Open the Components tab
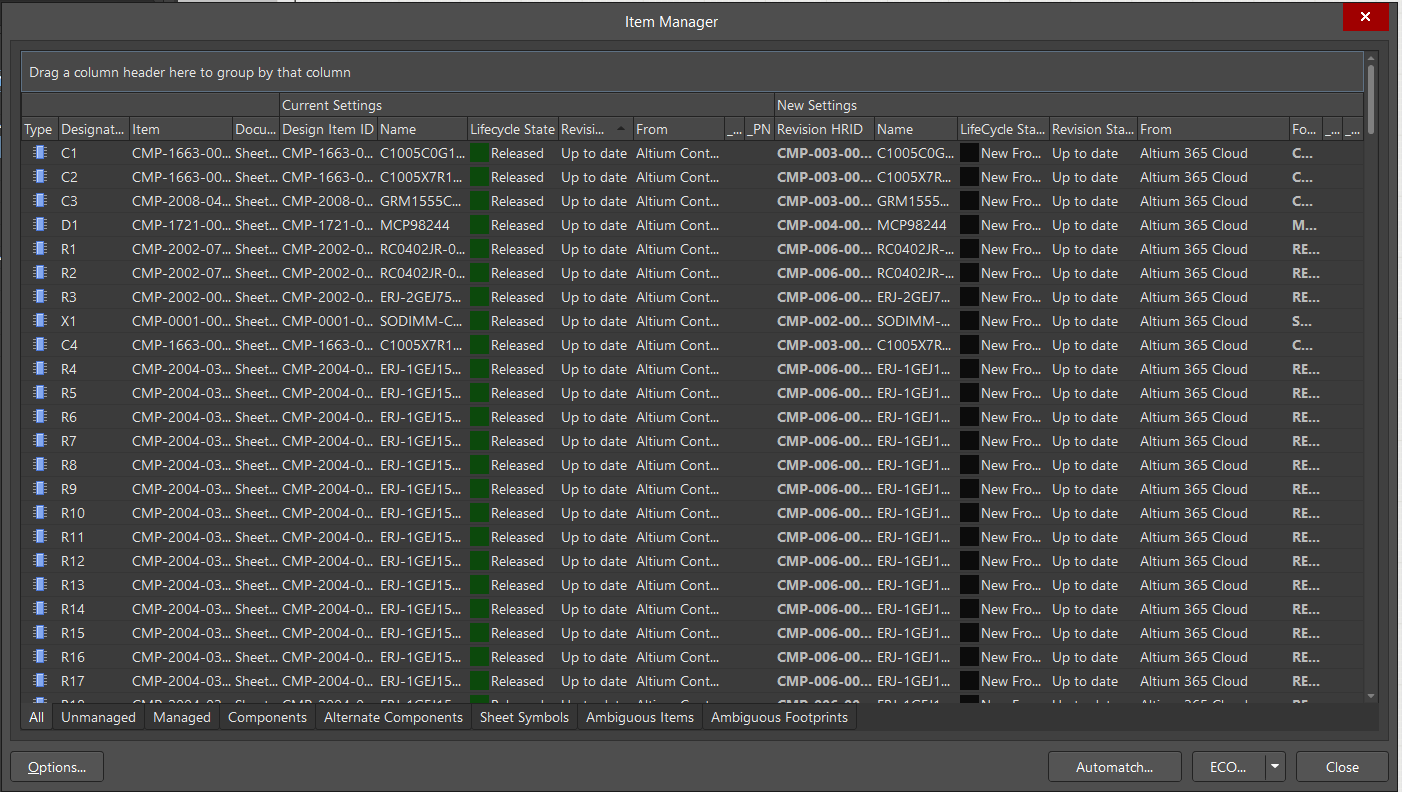Screen dimensions: 1402x792 click(x=267, y=717)
